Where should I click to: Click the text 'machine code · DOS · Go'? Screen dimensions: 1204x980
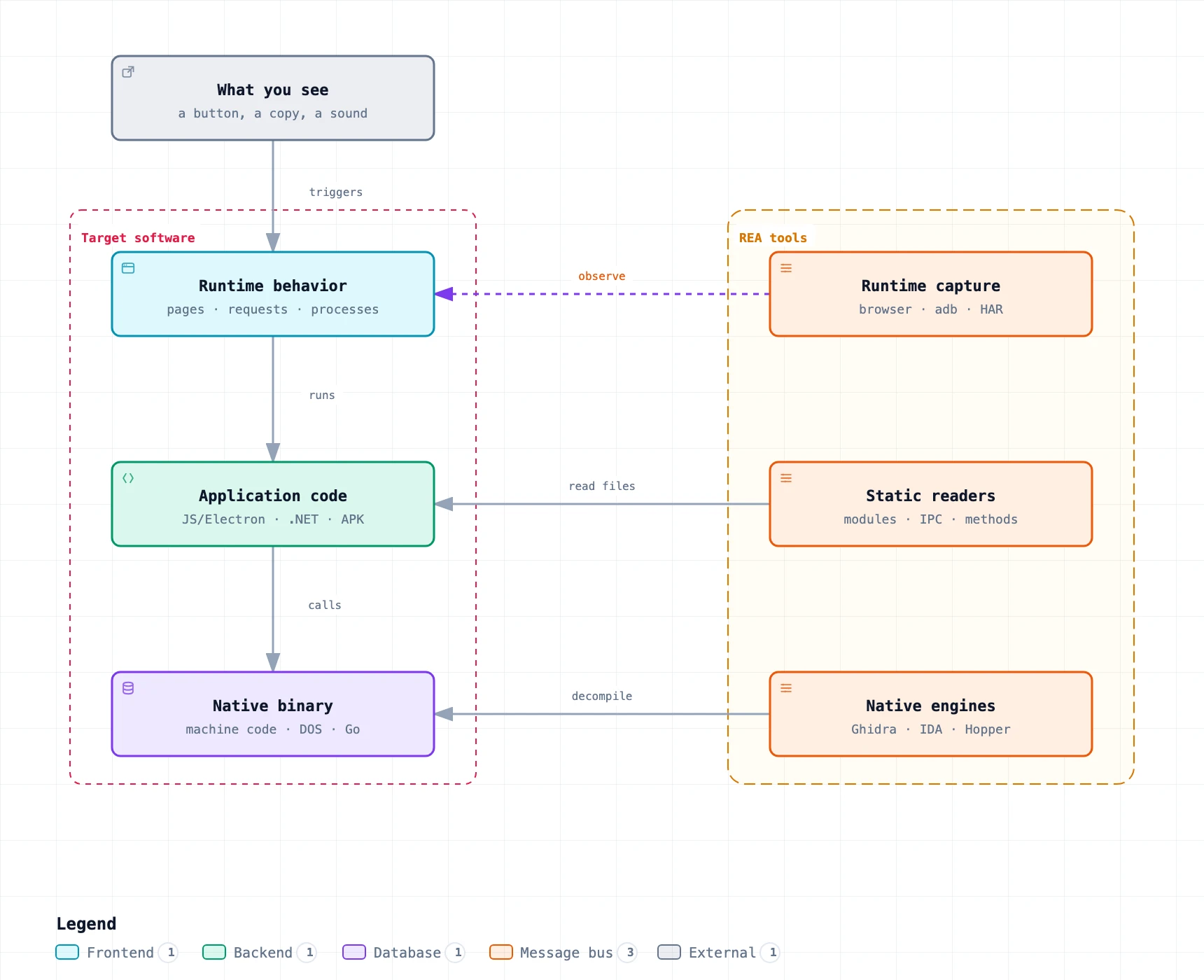tap(273, 729)
